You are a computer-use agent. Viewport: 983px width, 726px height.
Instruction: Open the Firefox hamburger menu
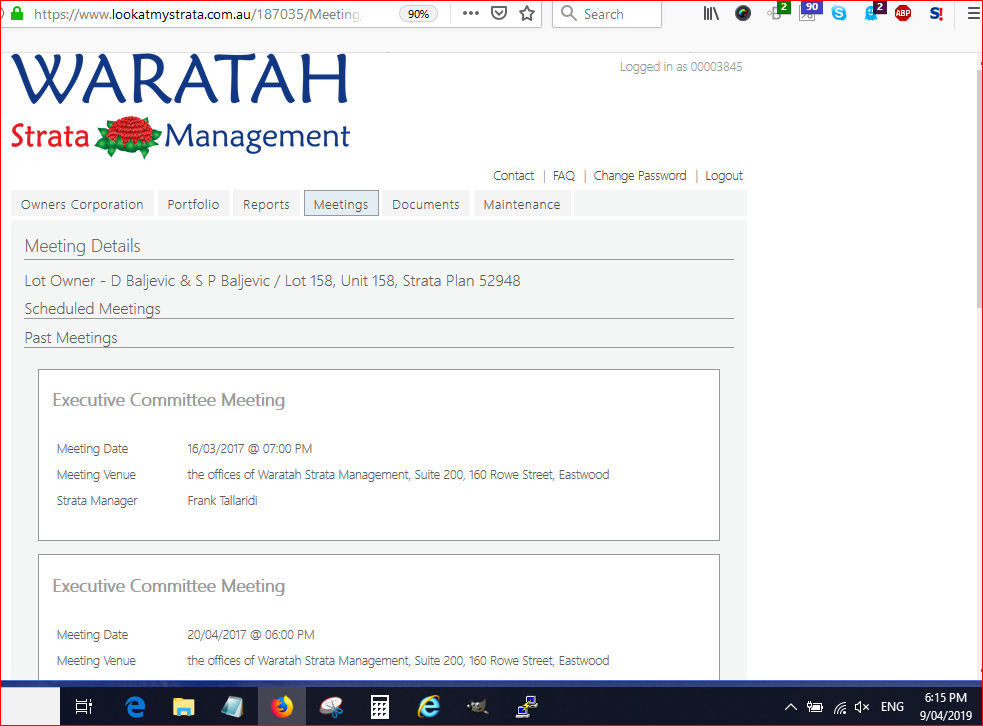pyautogui.click(x=974, y=13)
